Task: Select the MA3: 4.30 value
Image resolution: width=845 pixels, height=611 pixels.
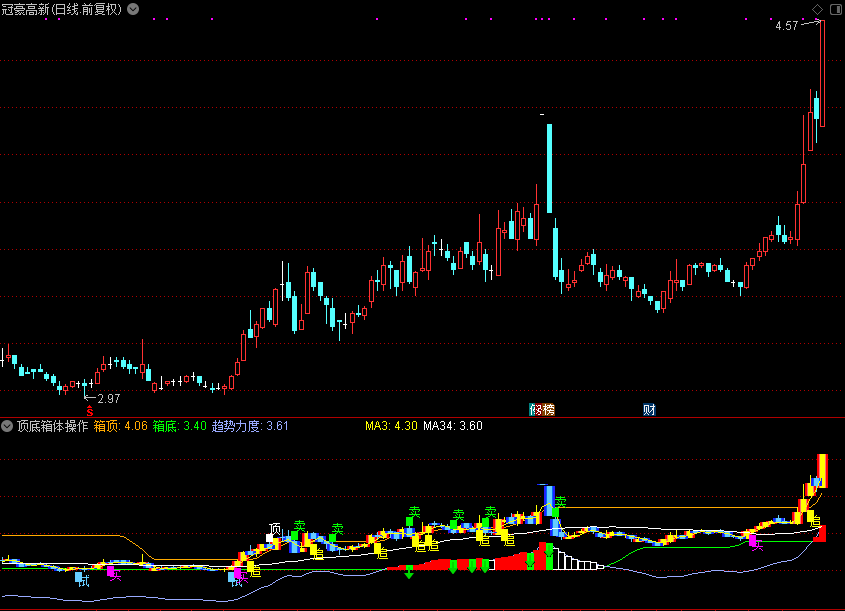Action: click(x=391, y=426)
